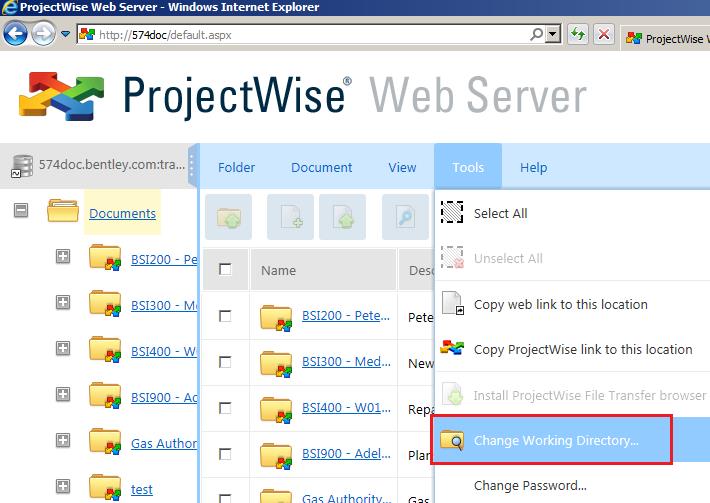Screen dimensions: 710x503
Task: Open BSI300 - M link in tree
Action: coord(164,306)
